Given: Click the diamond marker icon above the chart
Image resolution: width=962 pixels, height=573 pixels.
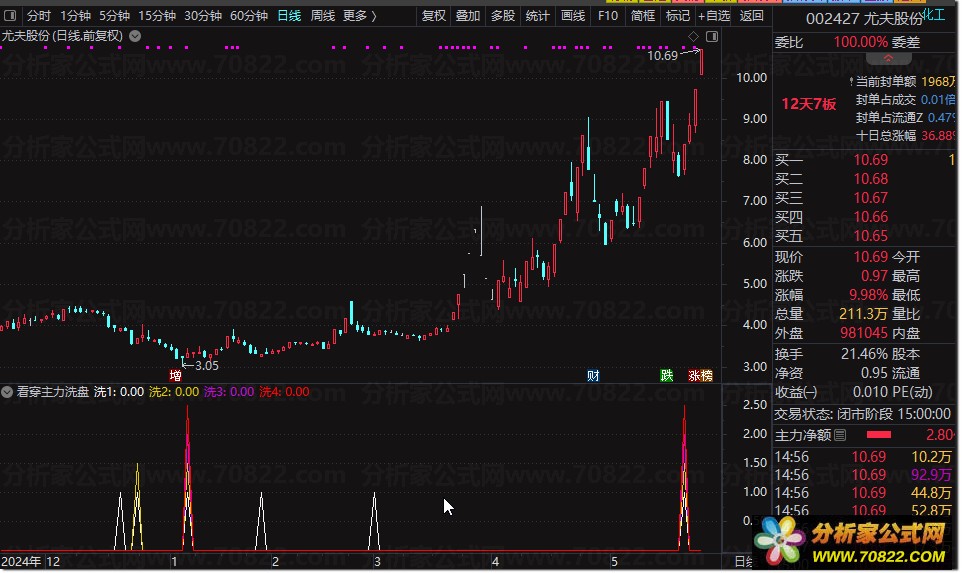Looking at the screenshot, I should pos(693,37).
